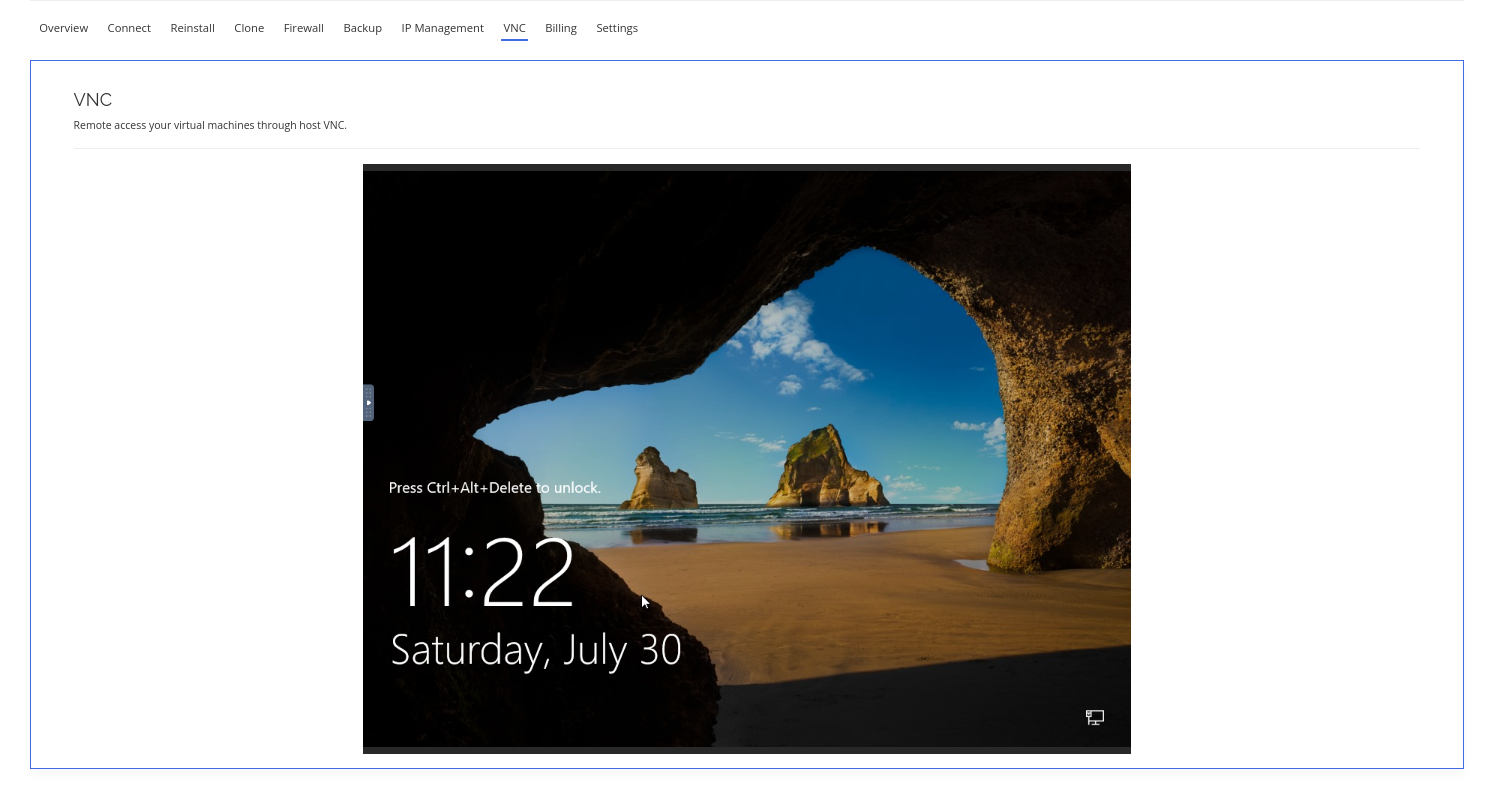Image resolution: width=1486 pixels, height=805 pixels.
Task: Expand the noVNC control bar handle
Action: tap(368, 402)
